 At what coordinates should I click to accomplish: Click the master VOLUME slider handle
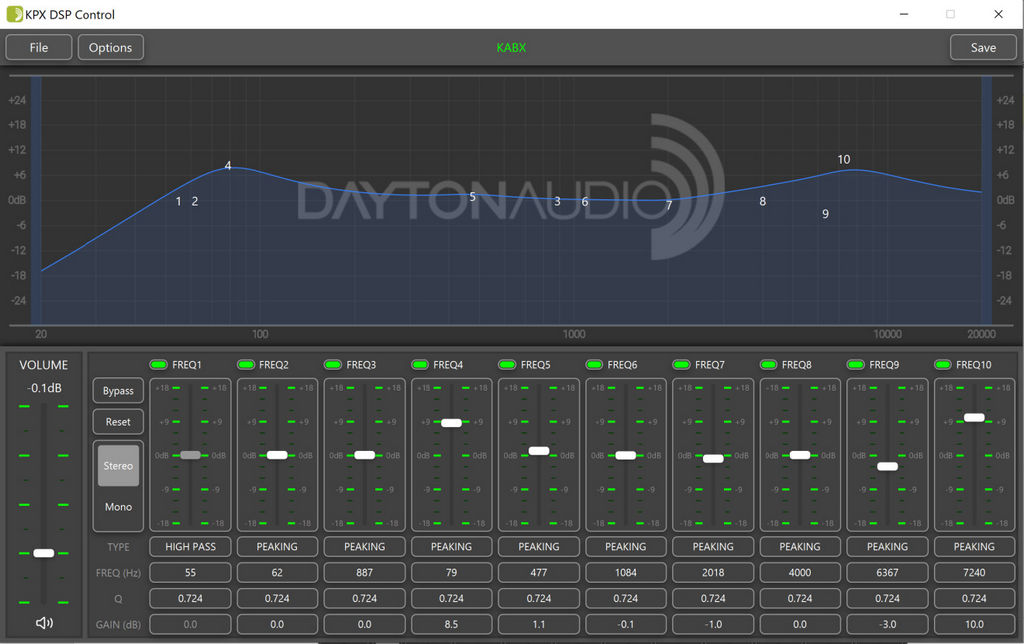point(44,553)
